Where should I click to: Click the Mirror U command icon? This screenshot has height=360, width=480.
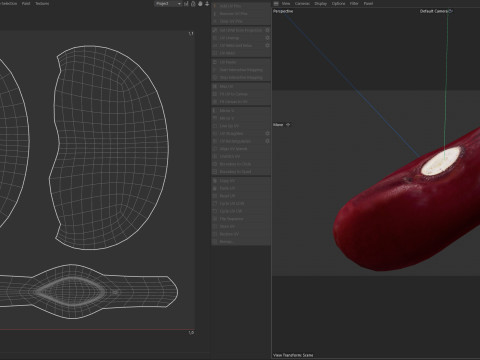215,110
